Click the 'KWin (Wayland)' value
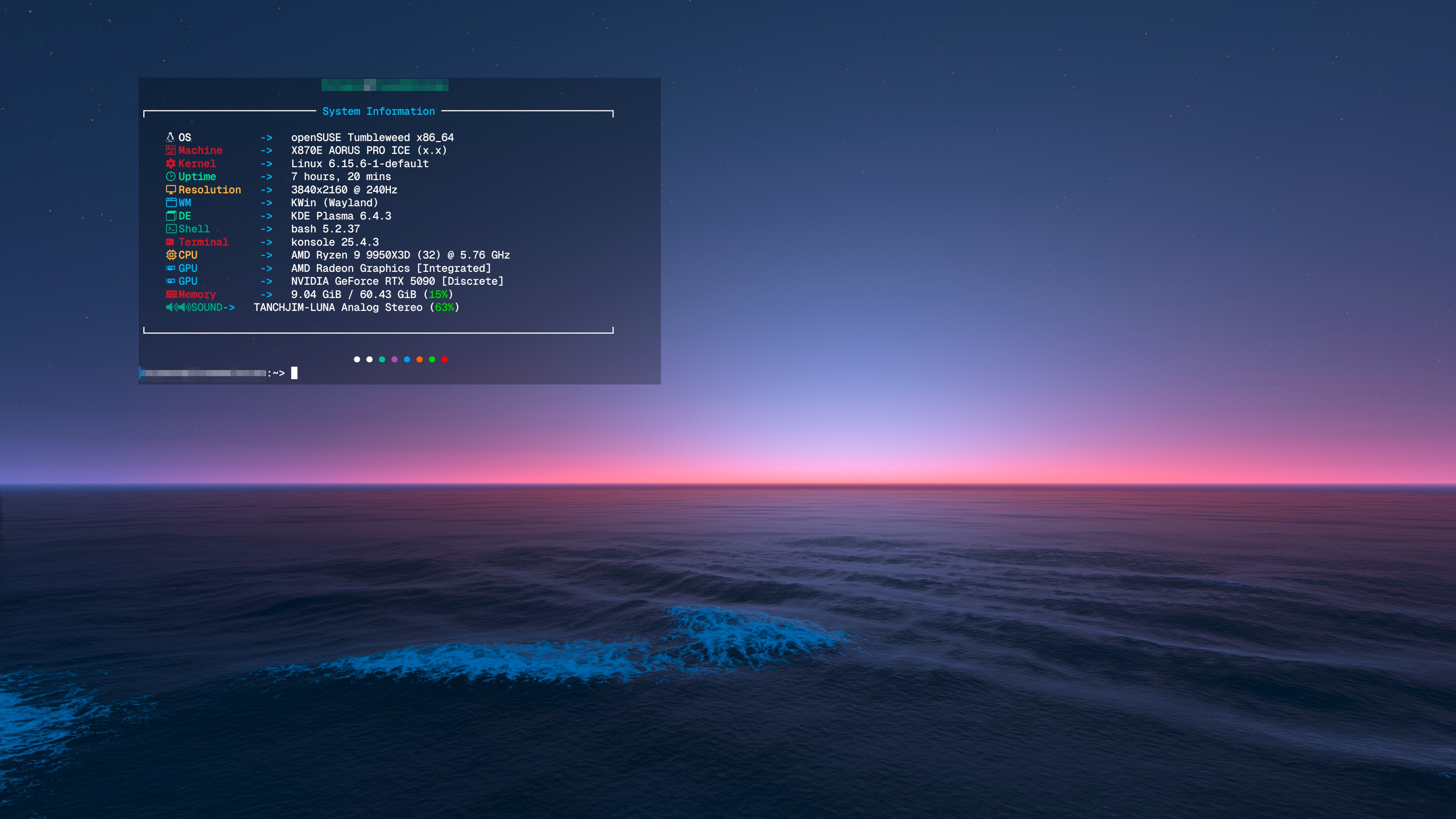 click(334, 202)
